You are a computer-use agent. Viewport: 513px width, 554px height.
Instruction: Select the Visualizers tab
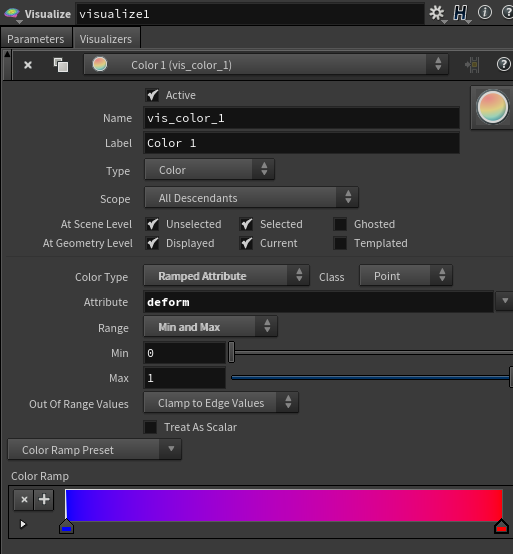click(x=106, y=39)
